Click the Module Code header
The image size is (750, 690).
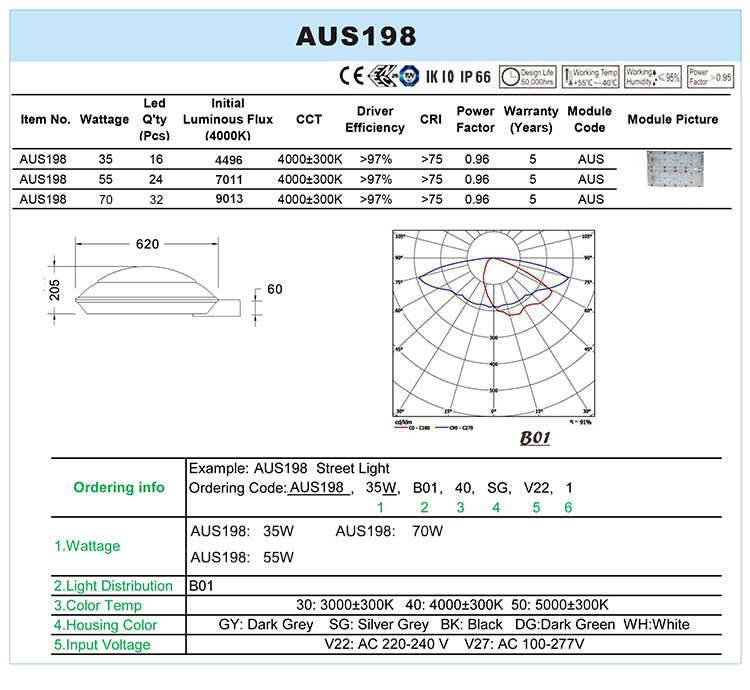click(590, 120)
